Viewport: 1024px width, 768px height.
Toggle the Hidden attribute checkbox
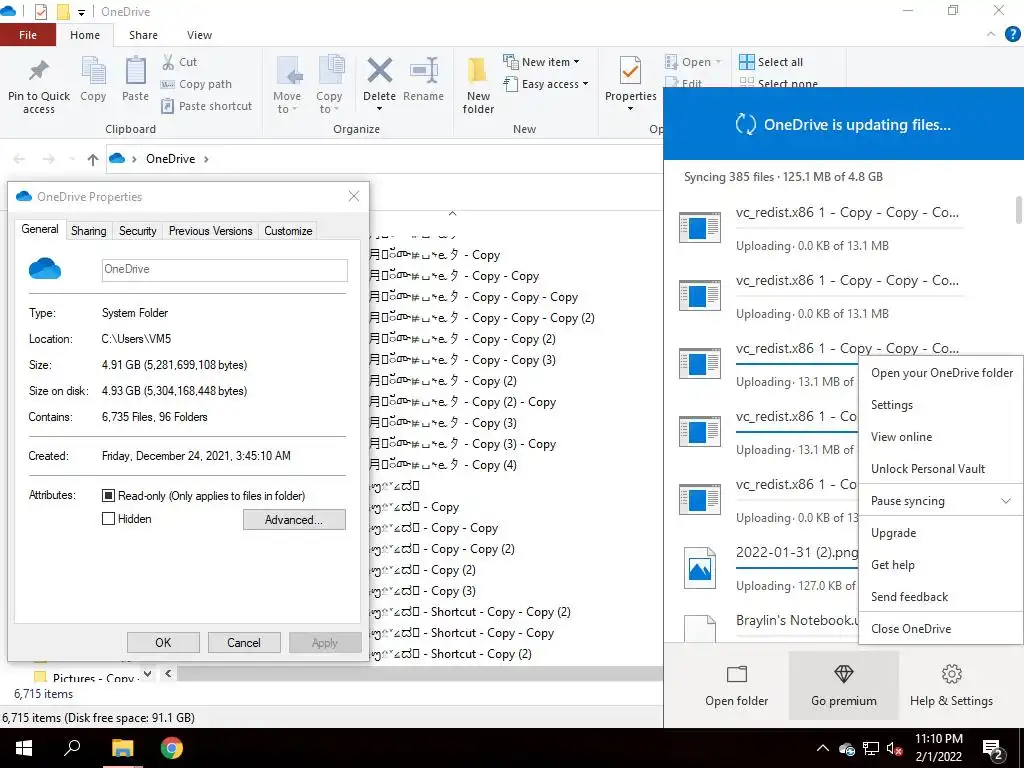click(x=108, y=519)
